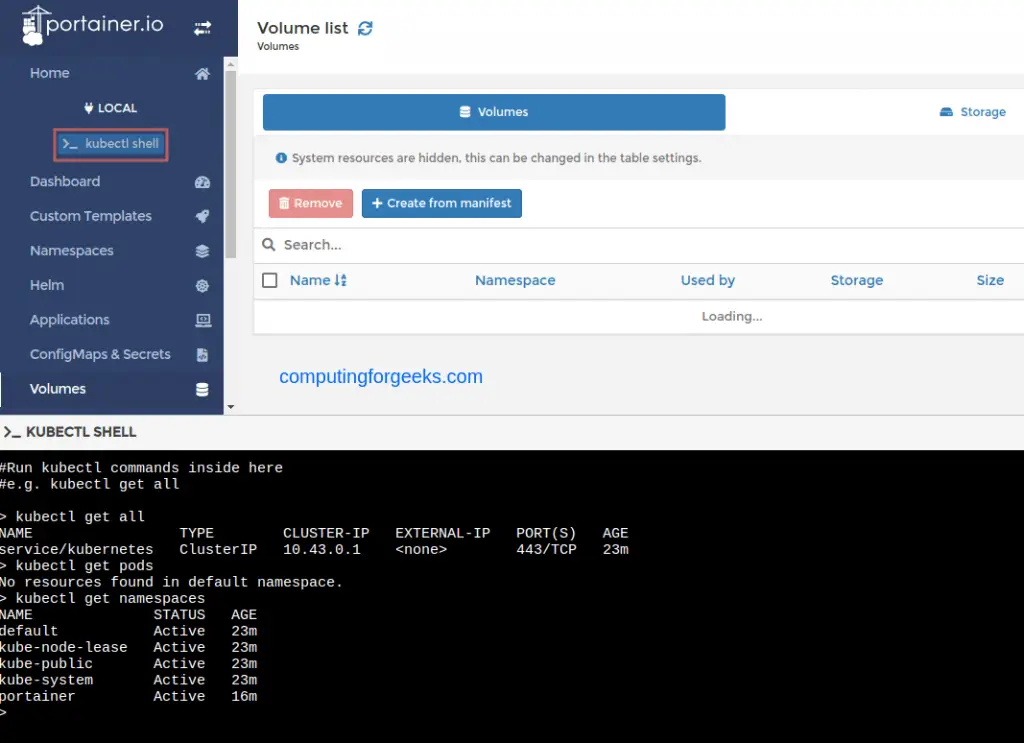Click the Dashboard gauge icon
The height and width of the screenshot is (743, 1024).
pyautogui.click(x=202, y=182)
